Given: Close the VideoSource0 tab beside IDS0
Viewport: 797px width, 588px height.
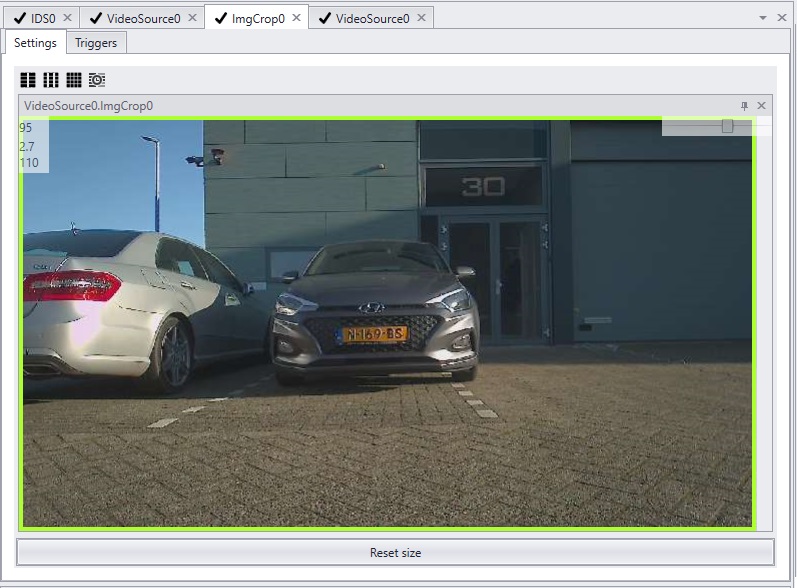Looking at the screenshot, I should pyautogui.click(x=192, y=18).
